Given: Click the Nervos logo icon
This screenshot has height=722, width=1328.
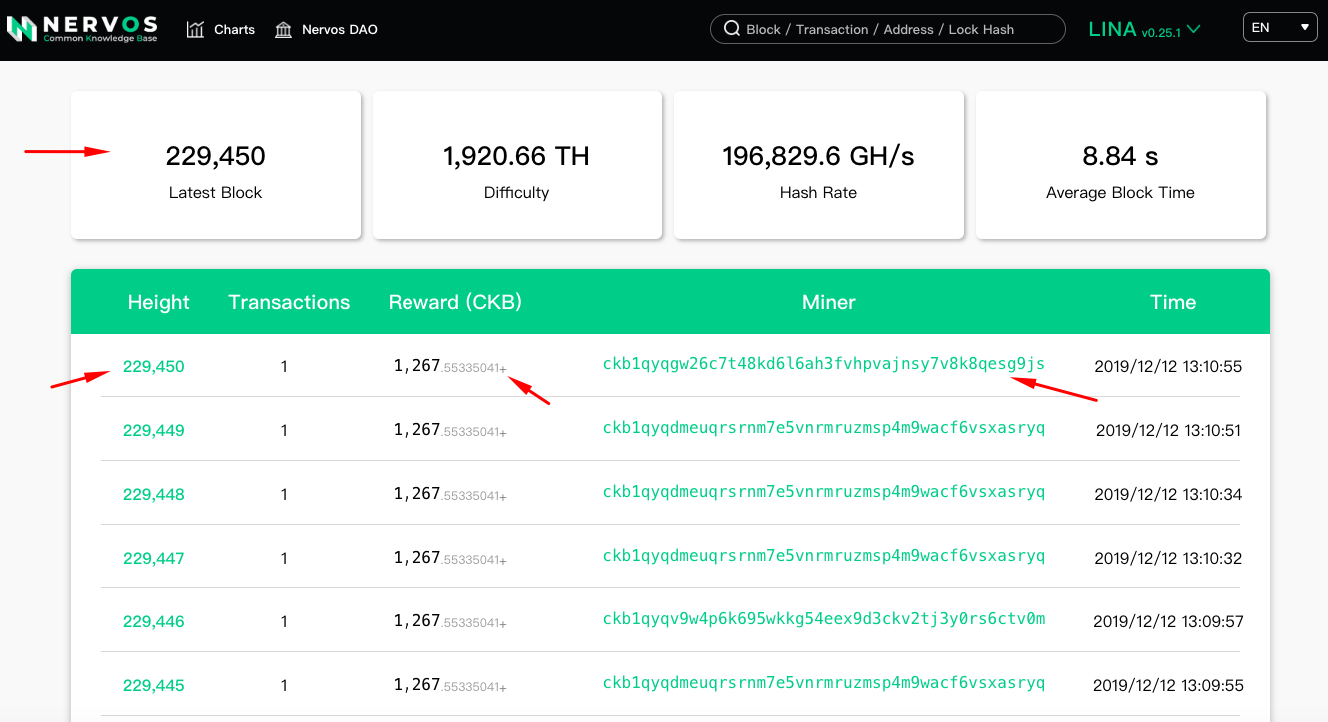Looking at the screenshot, I should (21, 29).
